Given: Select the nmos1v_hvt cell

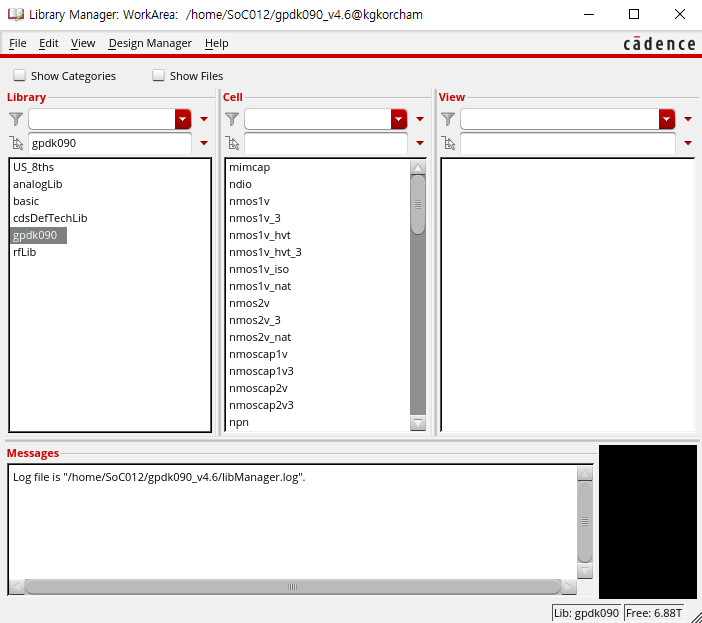Looking at the screenshot, I should [x=260, y=235].
